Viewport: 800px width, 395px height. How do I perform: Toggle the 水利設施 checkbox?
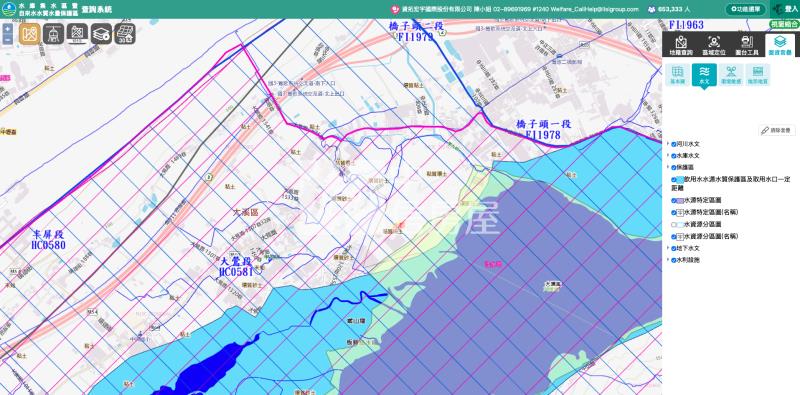pos(674,260)
